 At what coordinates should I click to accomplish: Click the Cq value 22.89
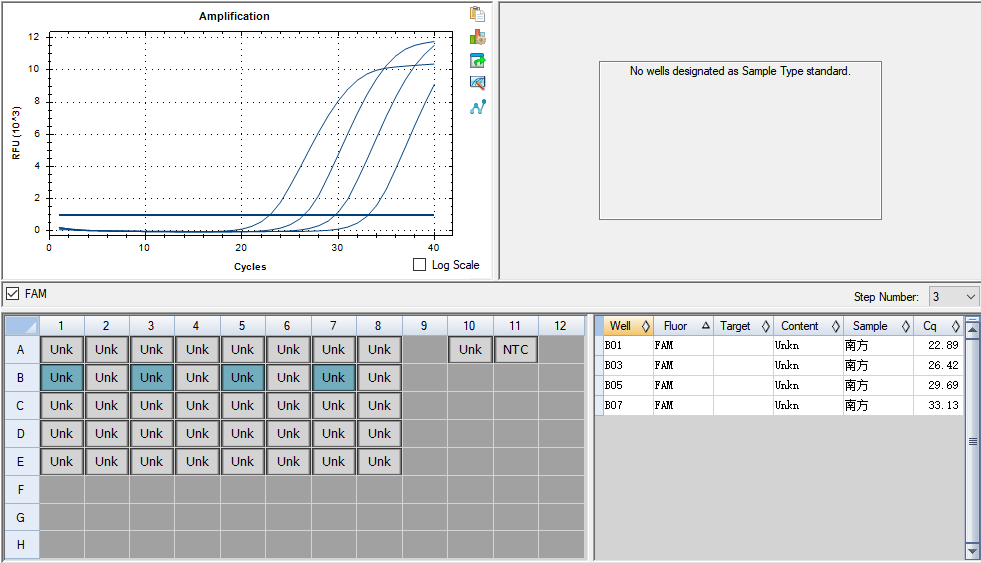943,345
